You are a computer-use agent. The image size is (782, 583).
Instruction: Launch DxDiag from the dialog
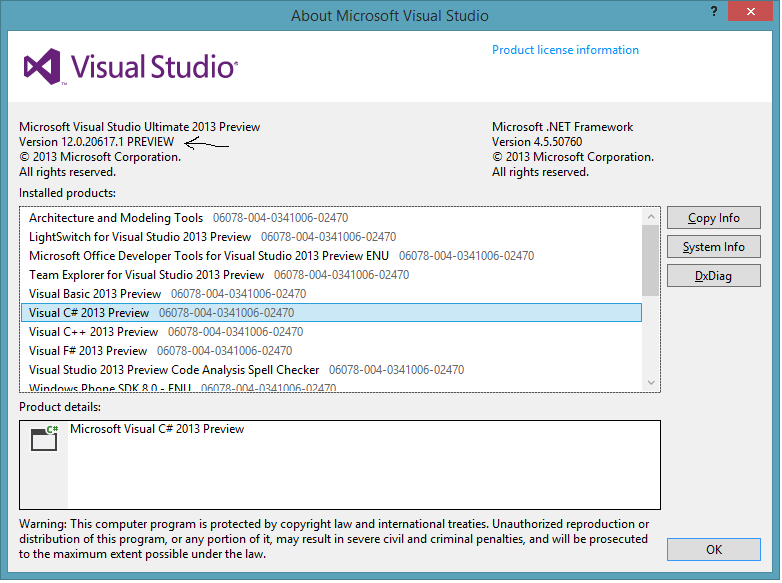[x=714, y=276]
